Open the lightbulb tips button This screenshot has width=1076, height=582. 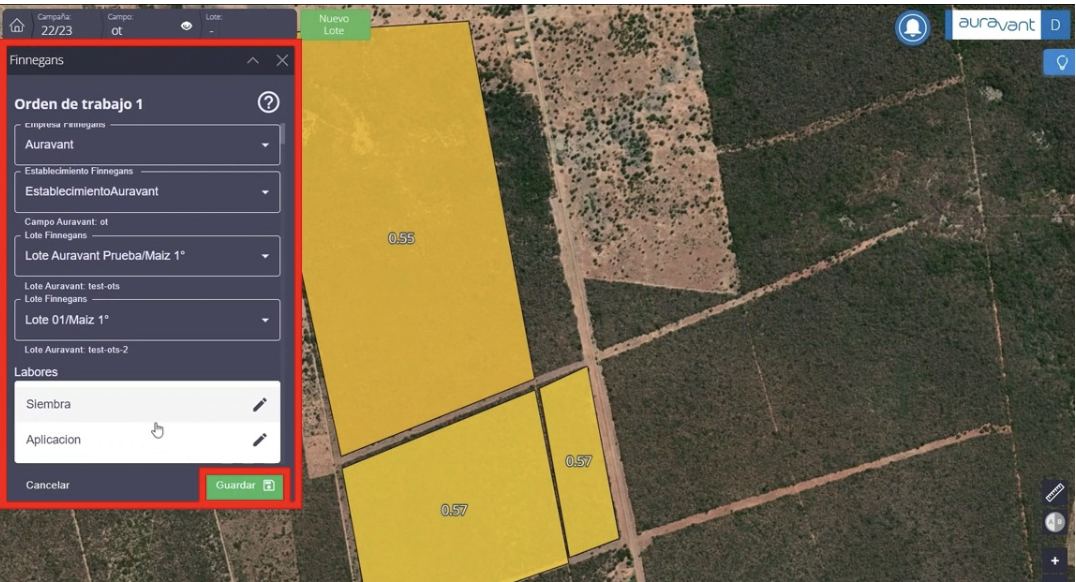point(1061,62)
